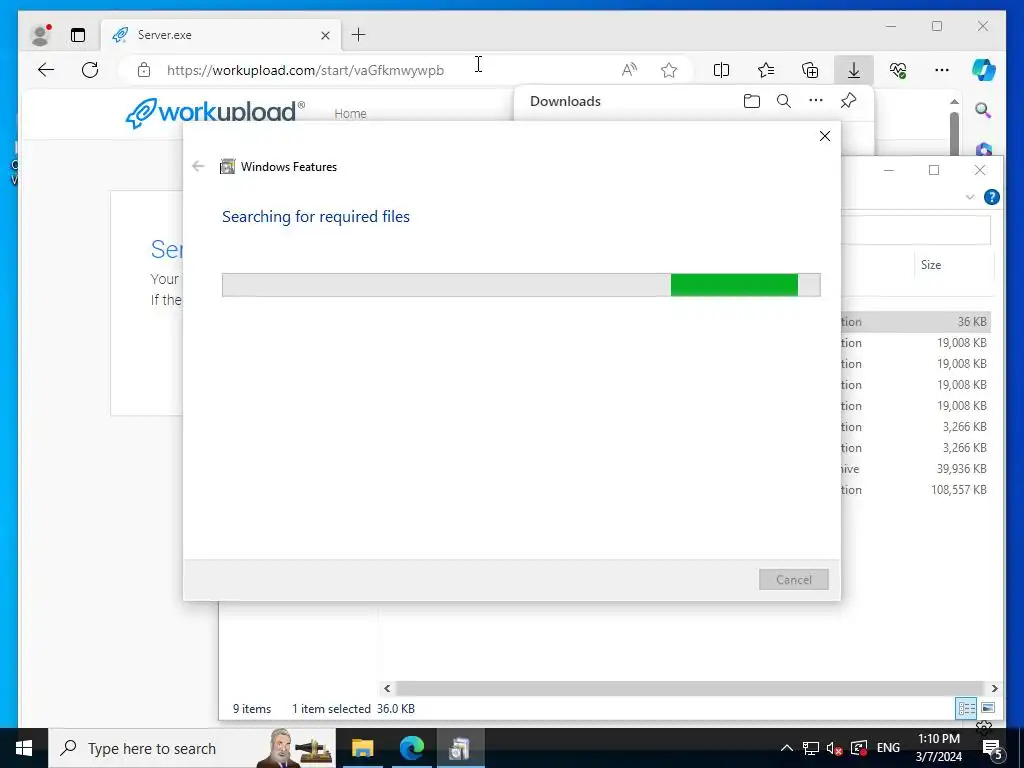This screenshot has height=768, width=1024.
Task: Select the 36 KB file row
Action: coord(916,322)
